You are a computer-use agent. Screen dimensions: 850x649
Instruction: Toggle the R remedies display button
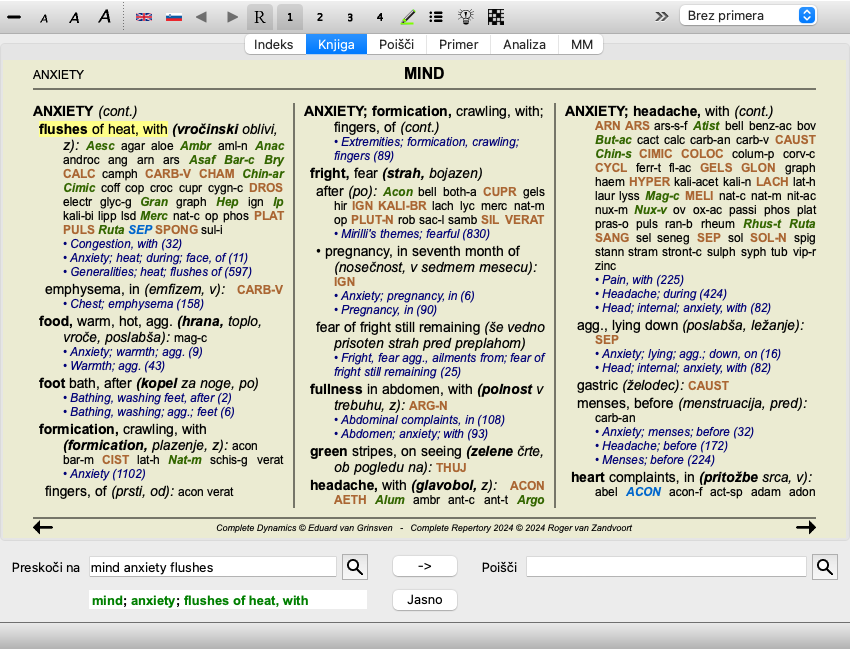[x=260, y=17]
